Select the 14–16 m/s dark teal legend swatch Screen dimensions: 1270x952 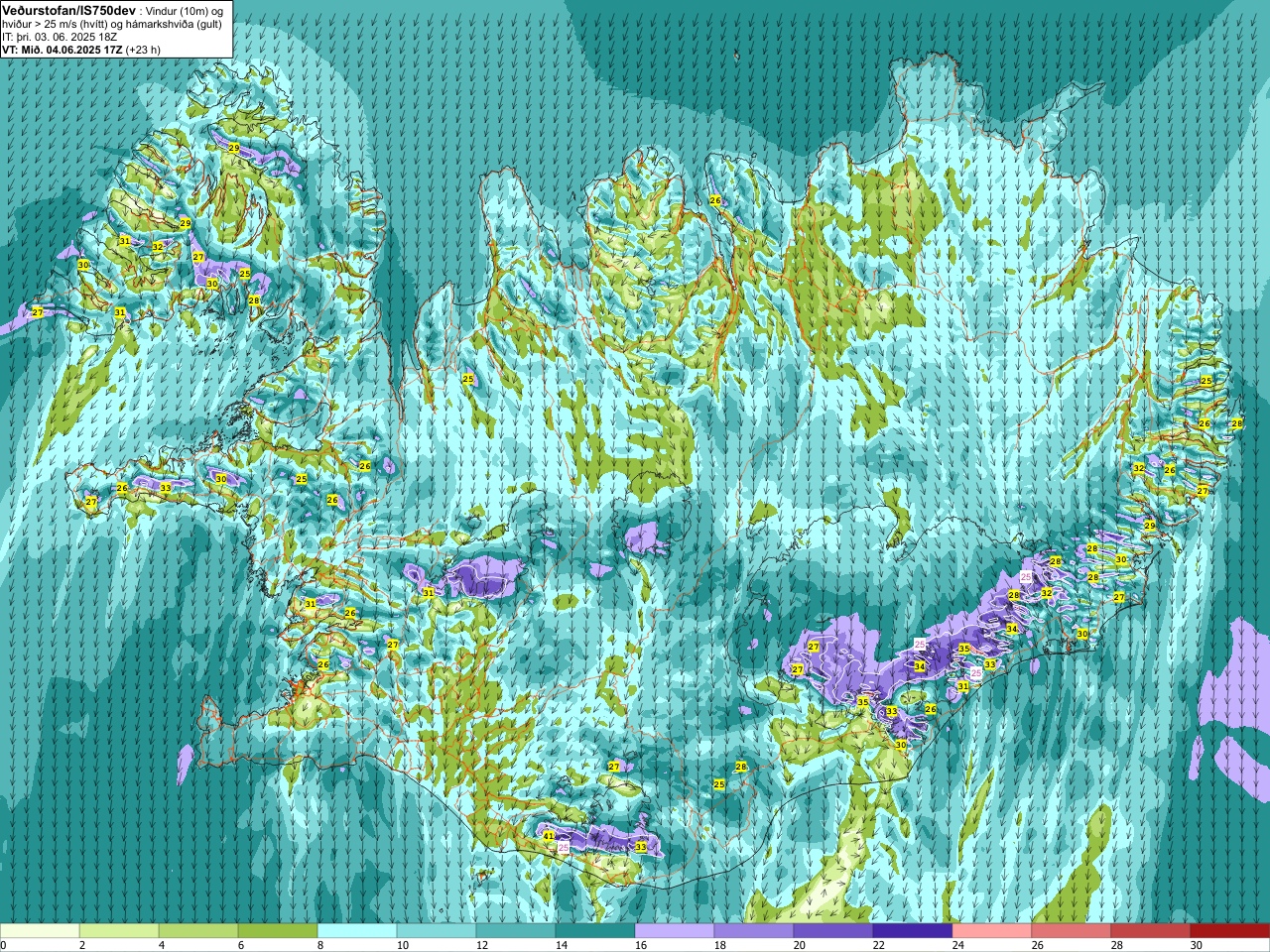pyautogui.click(x=595, y=931)
